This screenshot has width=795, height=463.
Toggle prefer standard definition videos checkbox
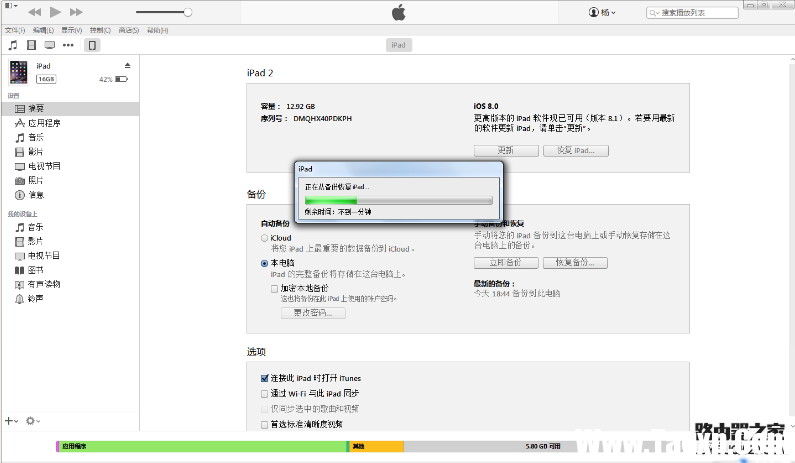pyautogui.click(x=264, y=424)
